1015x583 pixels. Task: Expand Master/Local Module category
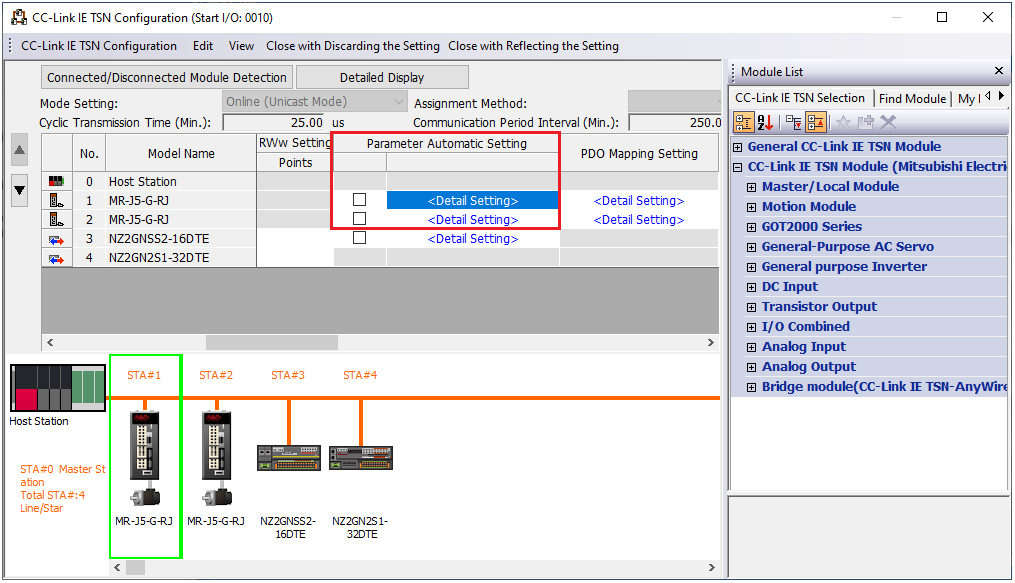pos(752,188)
